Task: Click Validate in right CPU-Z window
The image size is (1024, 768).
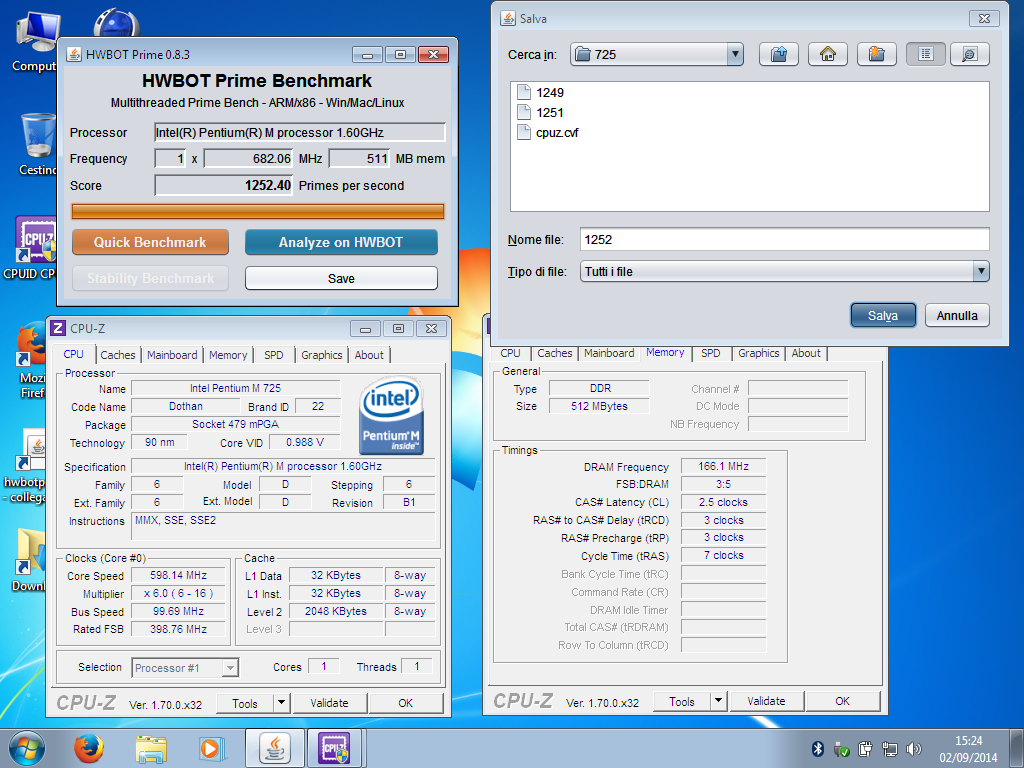Action: tap(766, 701)
